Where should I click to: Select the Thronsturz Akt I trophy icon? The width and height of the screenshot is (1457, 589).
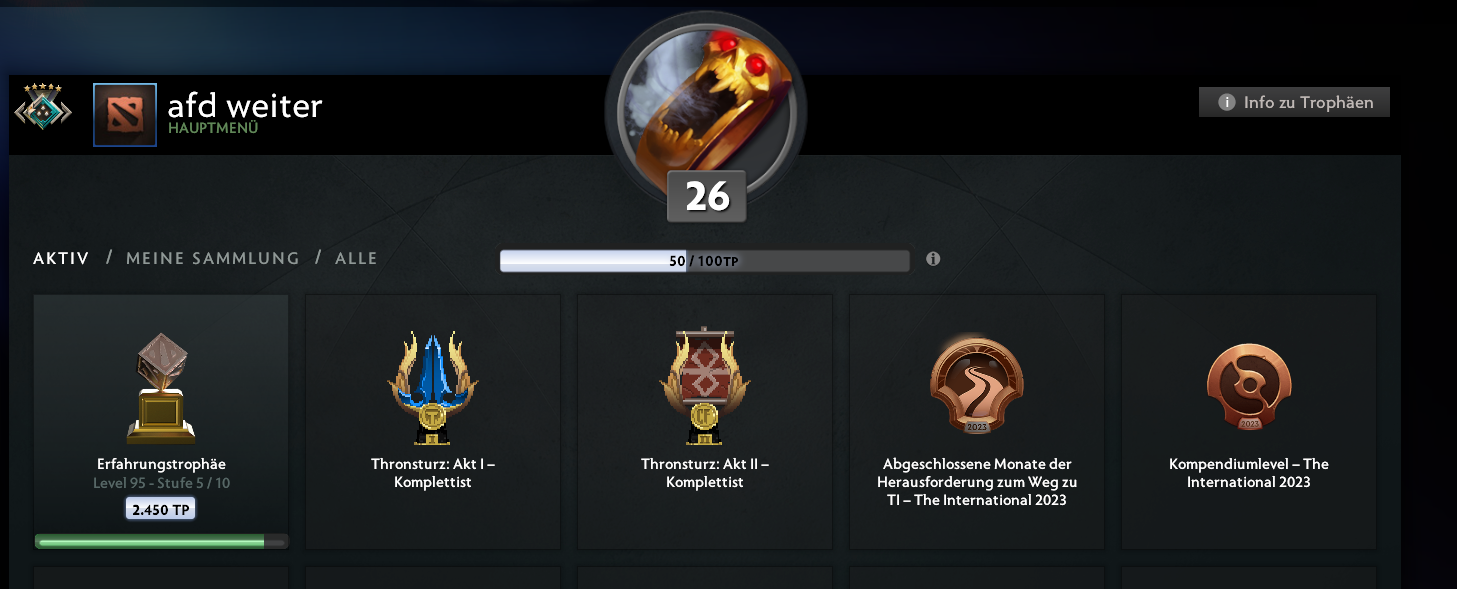coord(433,388)
